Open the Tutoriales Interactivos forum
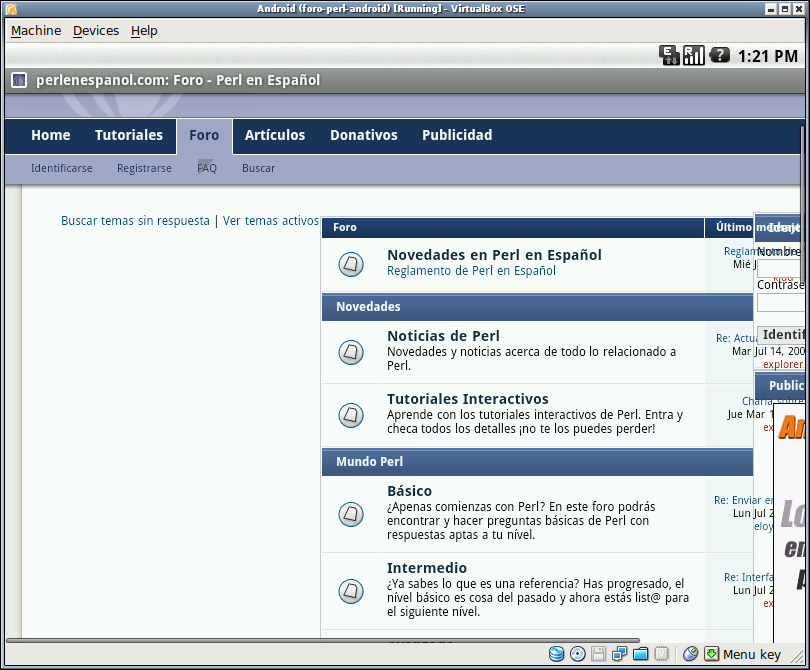Image resolution: width=810 pixels, height=670 pixels. [468, 399]
